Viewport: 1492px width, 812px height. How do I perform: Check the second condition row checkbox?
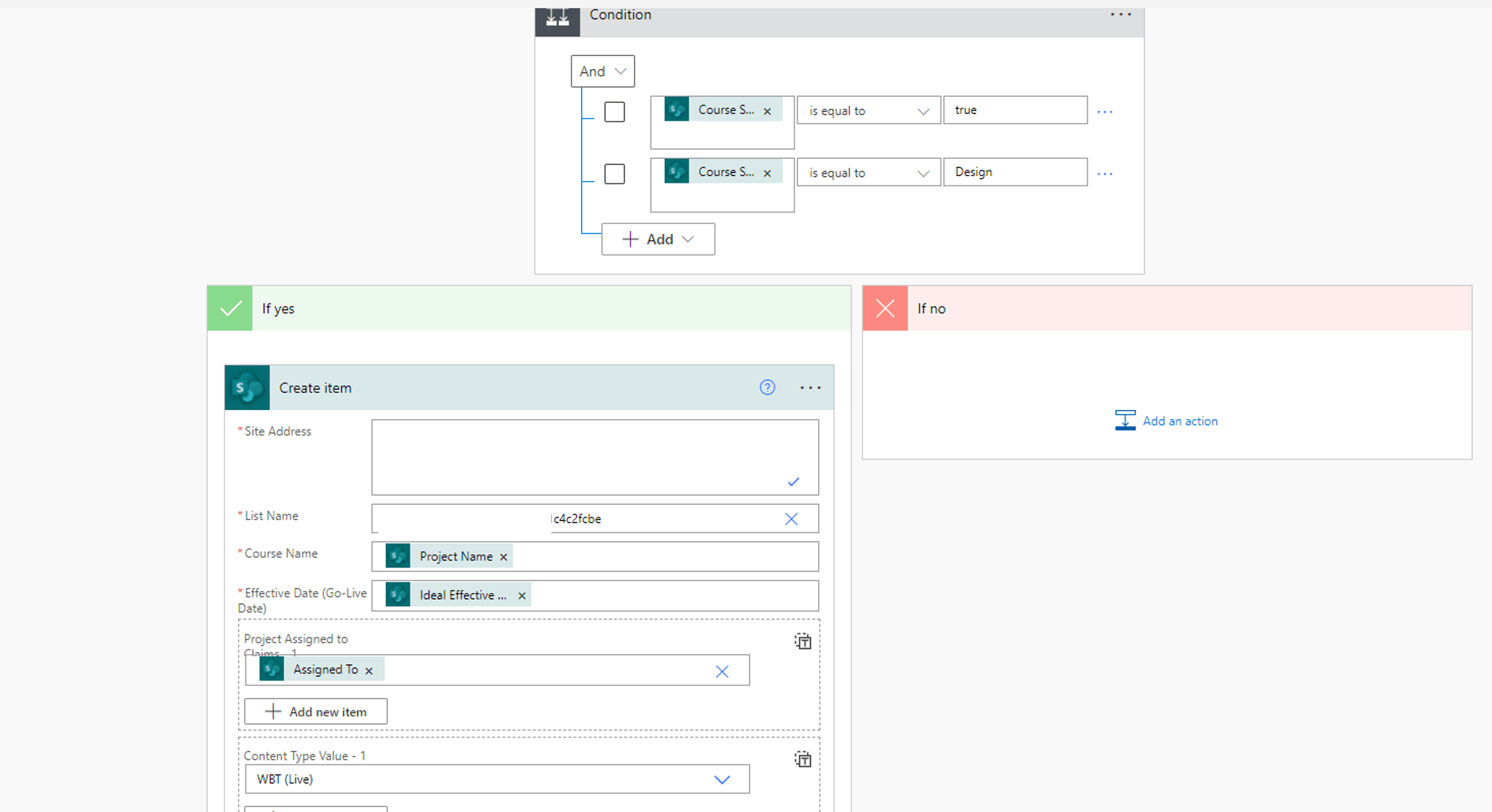614,174
